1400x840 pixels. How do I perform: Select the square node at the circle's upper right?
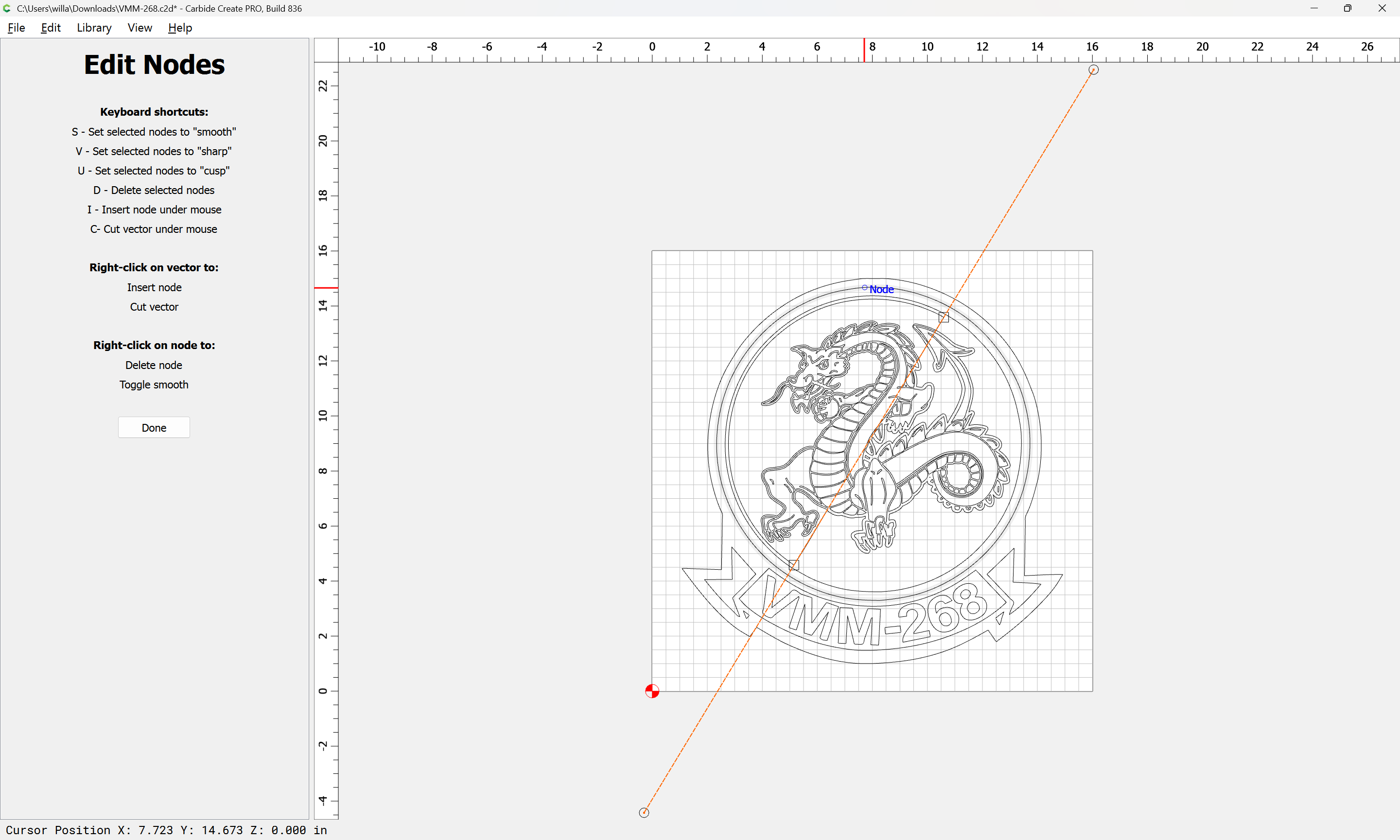click(944, 317)
